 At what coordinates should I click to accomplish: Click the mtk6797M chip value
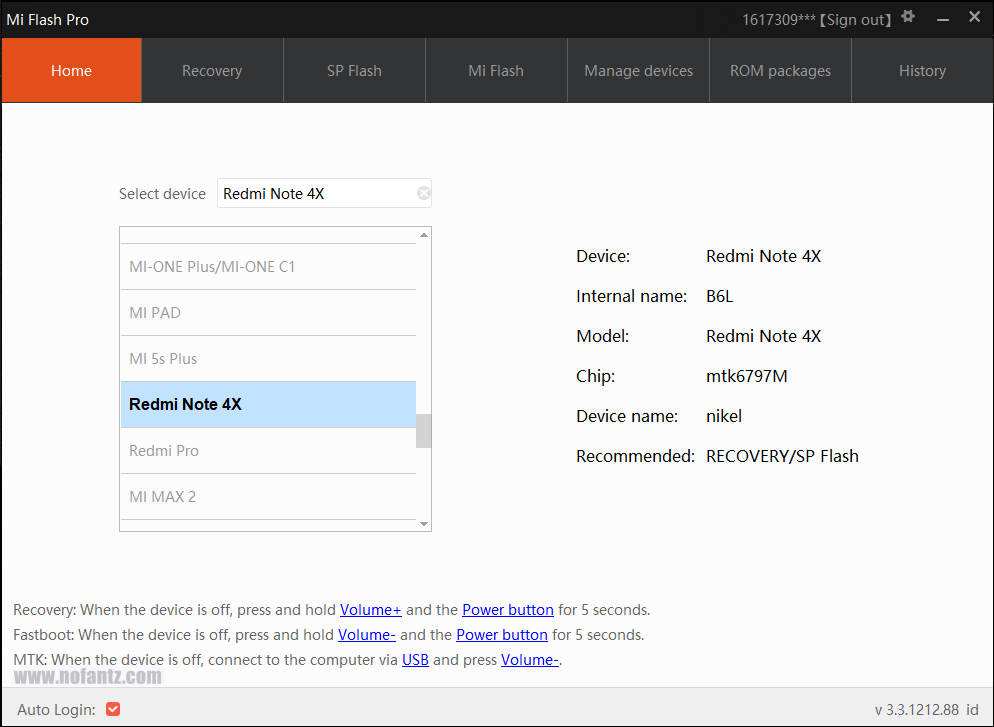[x=747, y=376]
